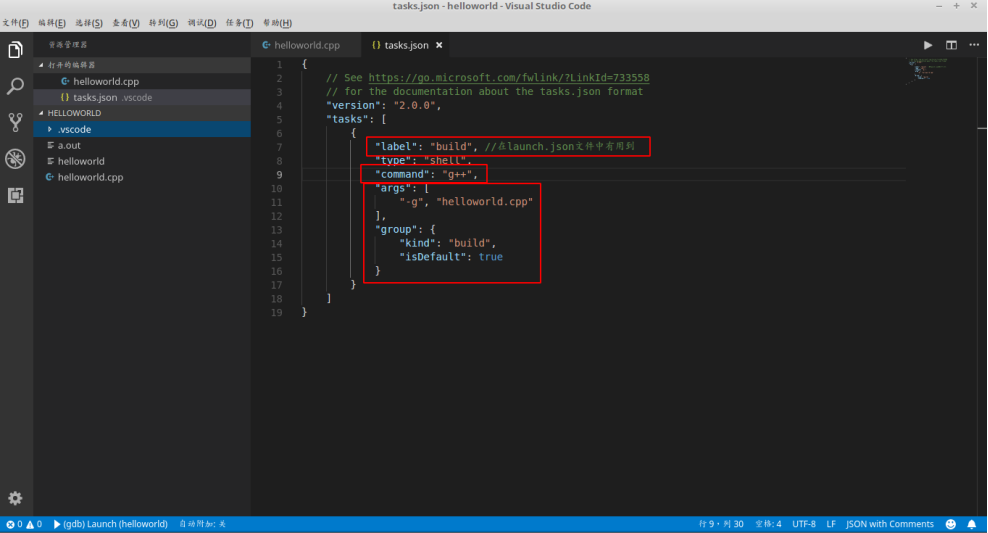Viewport: 988px width, 533px height.
Task: Click the "version" key on line 4
Action: pos(353,105)
